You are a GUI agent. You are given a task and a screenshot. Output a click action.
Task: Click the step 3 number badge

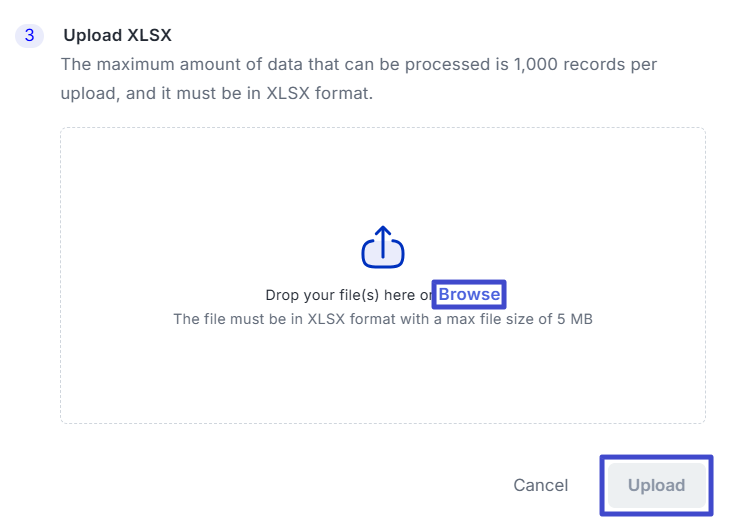point(29,36)
